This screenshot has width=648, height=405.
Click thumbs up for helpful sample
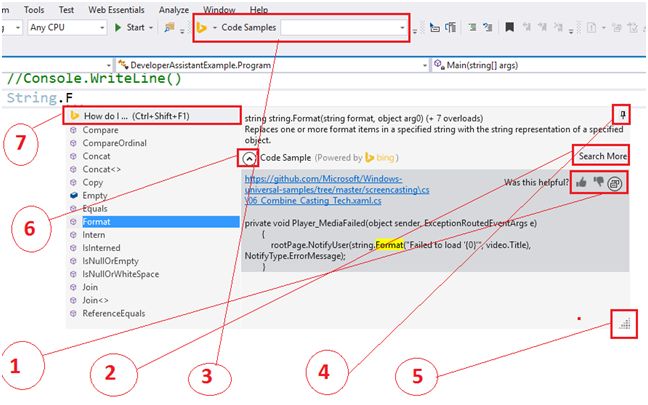[x=581, y=182]
